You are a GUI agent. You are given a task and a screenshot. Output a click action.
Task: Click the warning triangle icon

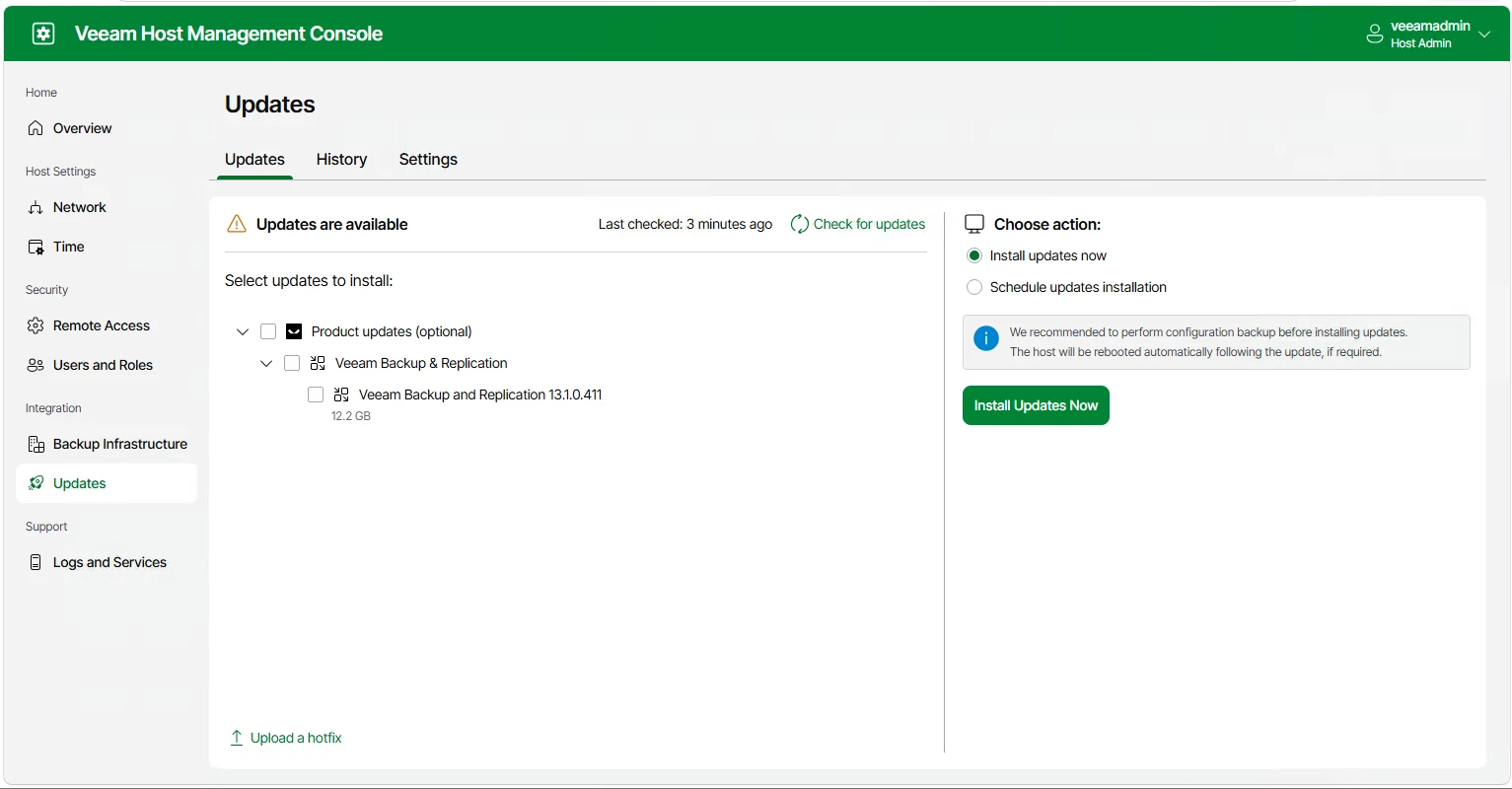click(237, 224)
